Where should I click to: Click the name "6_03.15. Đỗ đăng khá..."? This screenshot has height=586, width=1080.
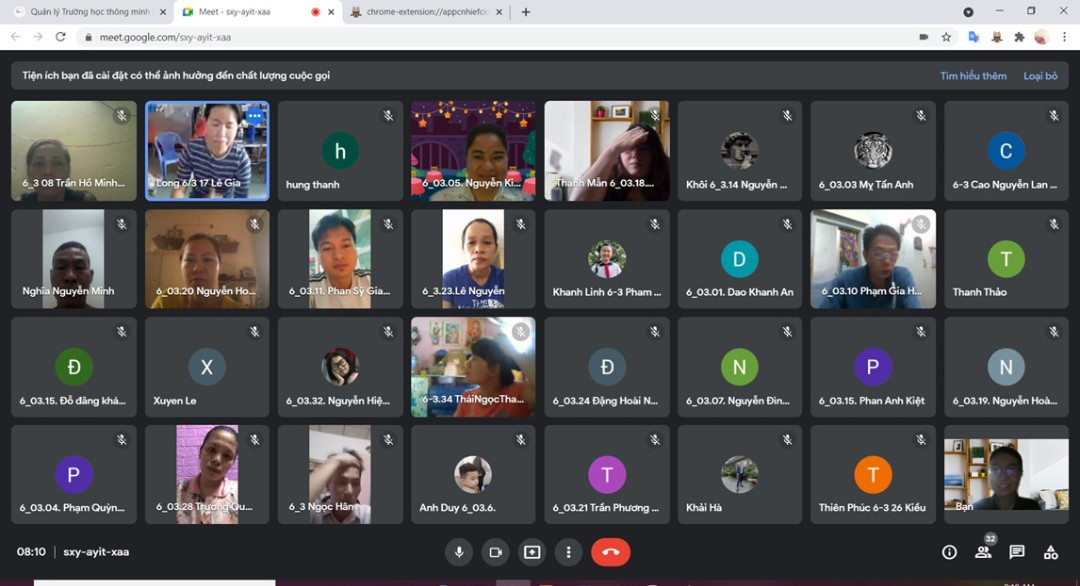point(72,401)
